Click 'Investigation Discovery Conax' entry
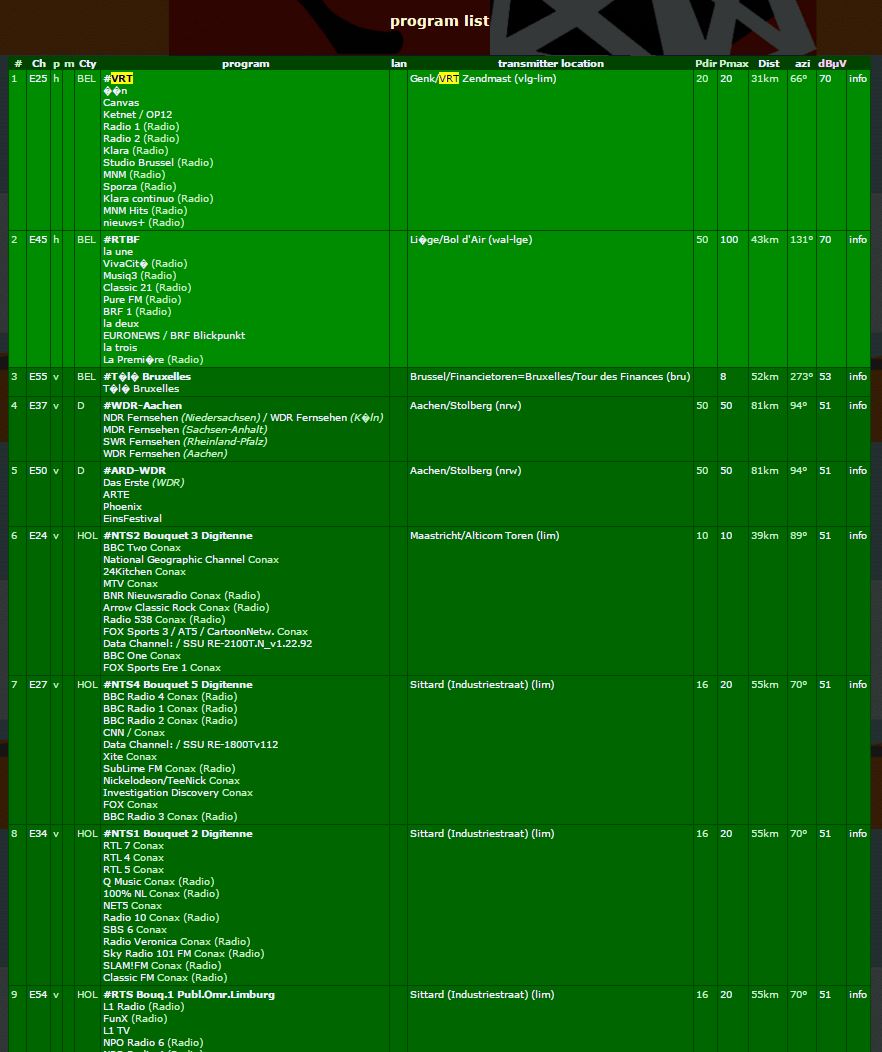882x1052 pixels. tap(178, 792)
